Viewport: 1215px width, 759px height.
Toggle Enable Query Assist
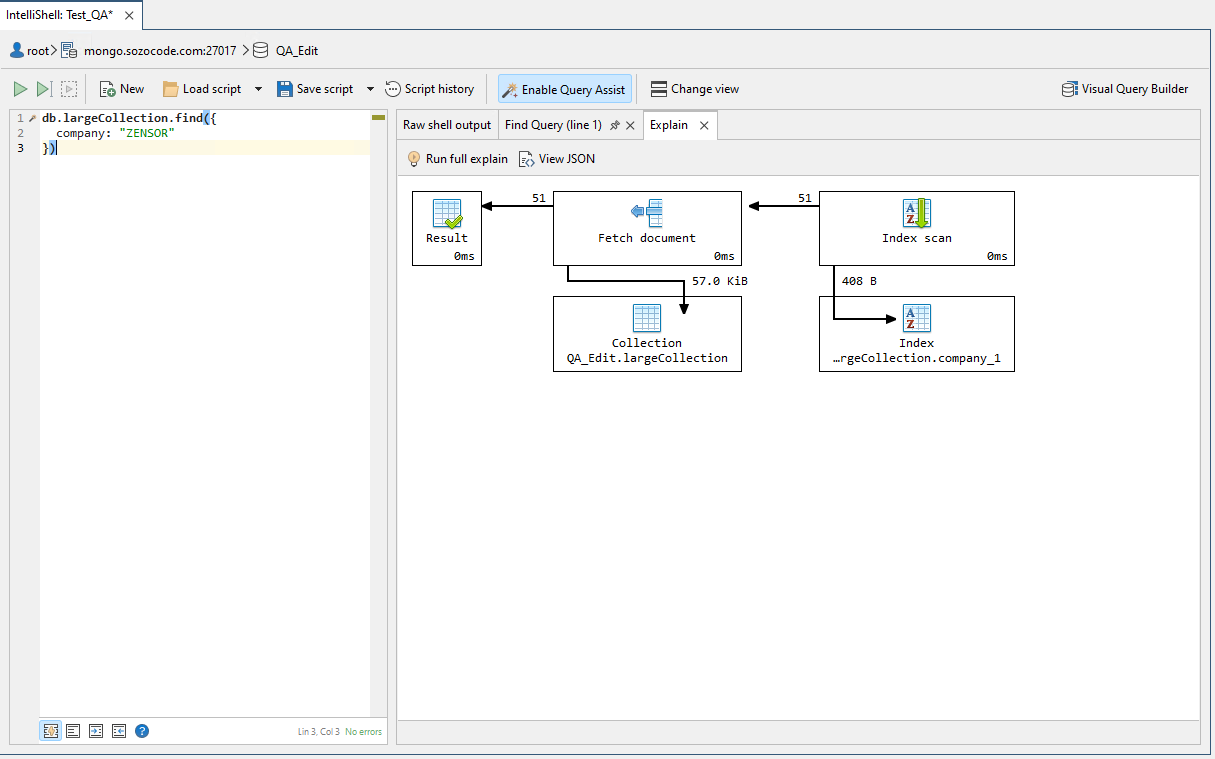pyautogui.click(x=565, y=89)
